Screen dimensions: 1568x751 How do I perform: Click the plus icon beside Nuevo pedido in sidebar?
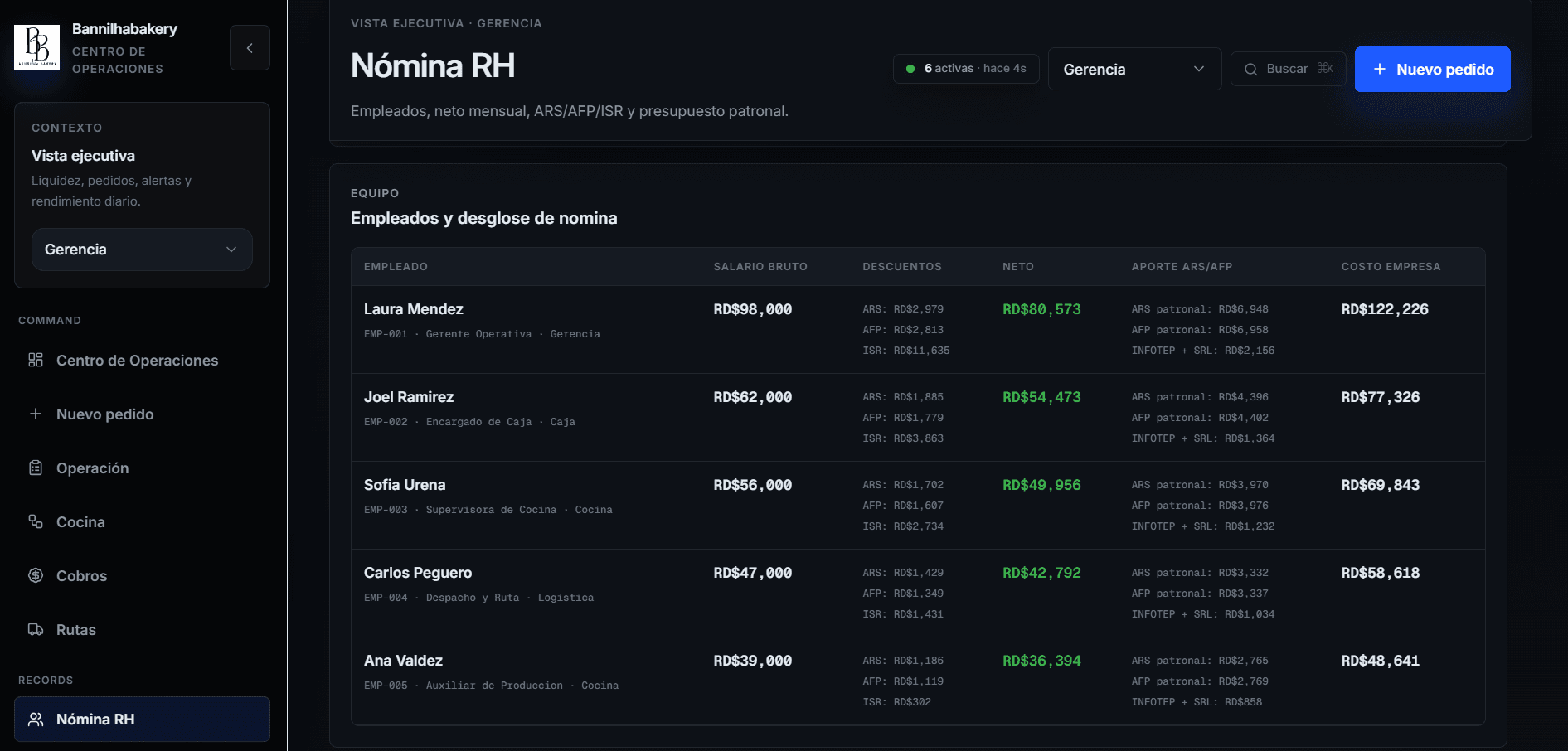[x=36, y=414]
